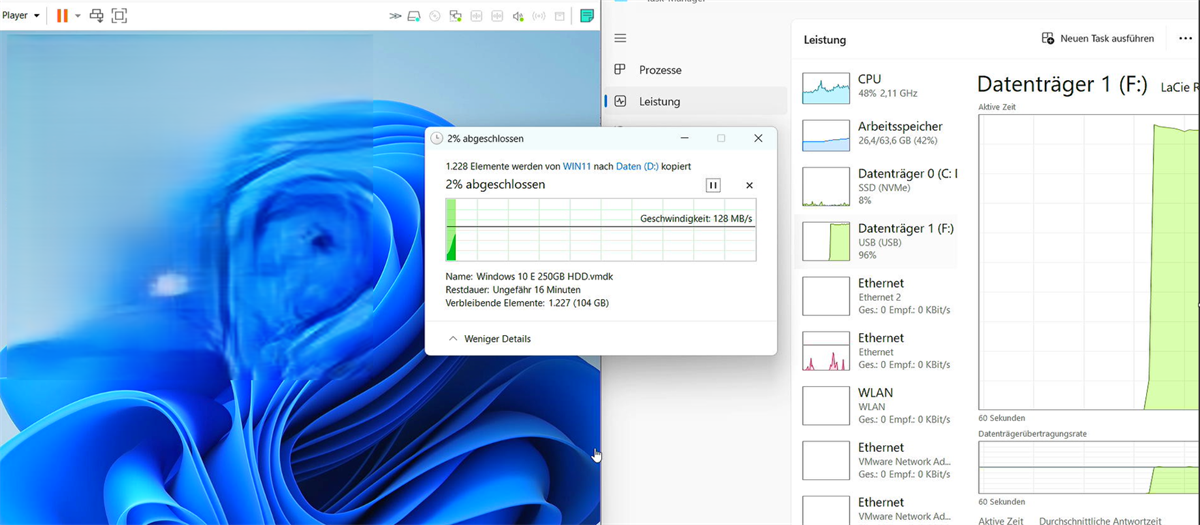Click the CD/DVD drive device icon
Viewport: 1200px width, 525px height.
434,16
